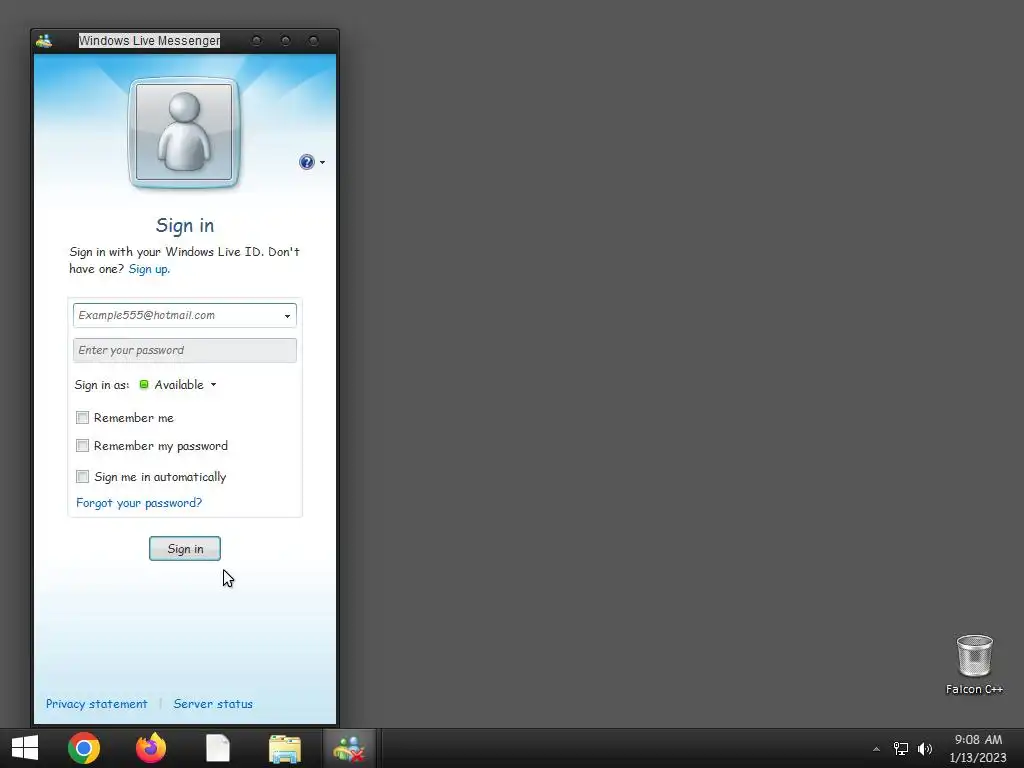Click the taskbar clock and date
1024x768 pixels.
click(978, 748)
